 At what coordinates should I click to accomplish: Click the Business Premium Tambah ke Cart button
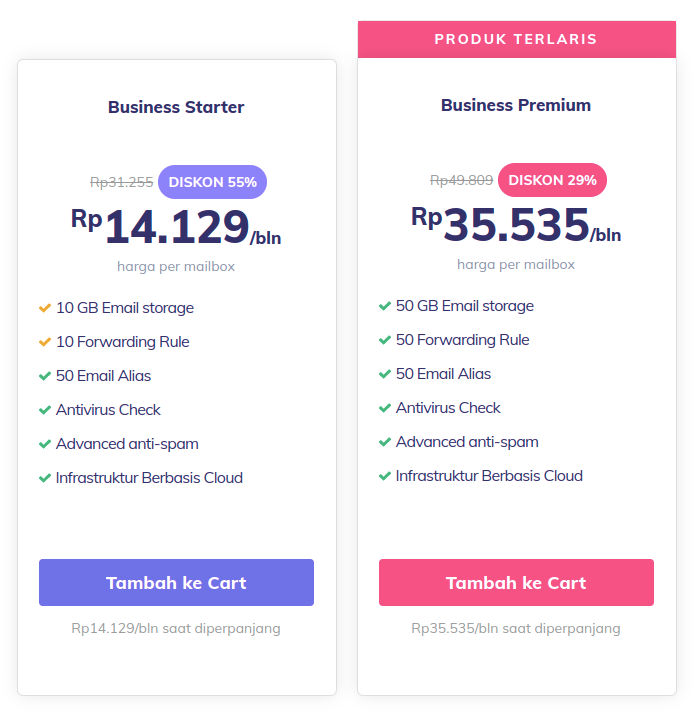tap(516, 582)
